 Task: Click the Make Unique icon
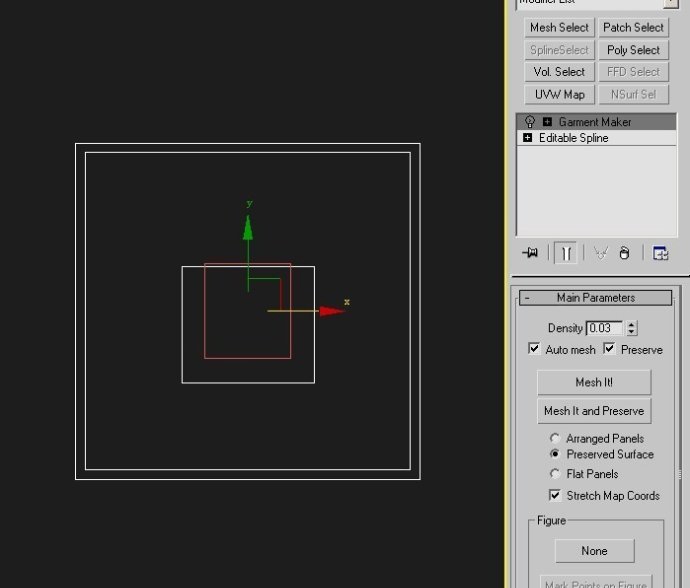[x=601, y=253]
